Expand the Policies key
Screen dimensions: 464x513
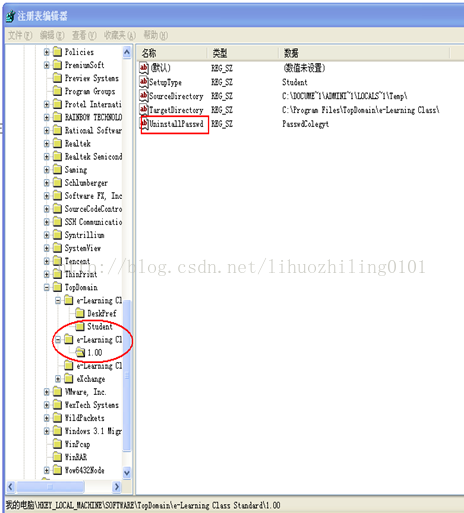coord(47,52)
